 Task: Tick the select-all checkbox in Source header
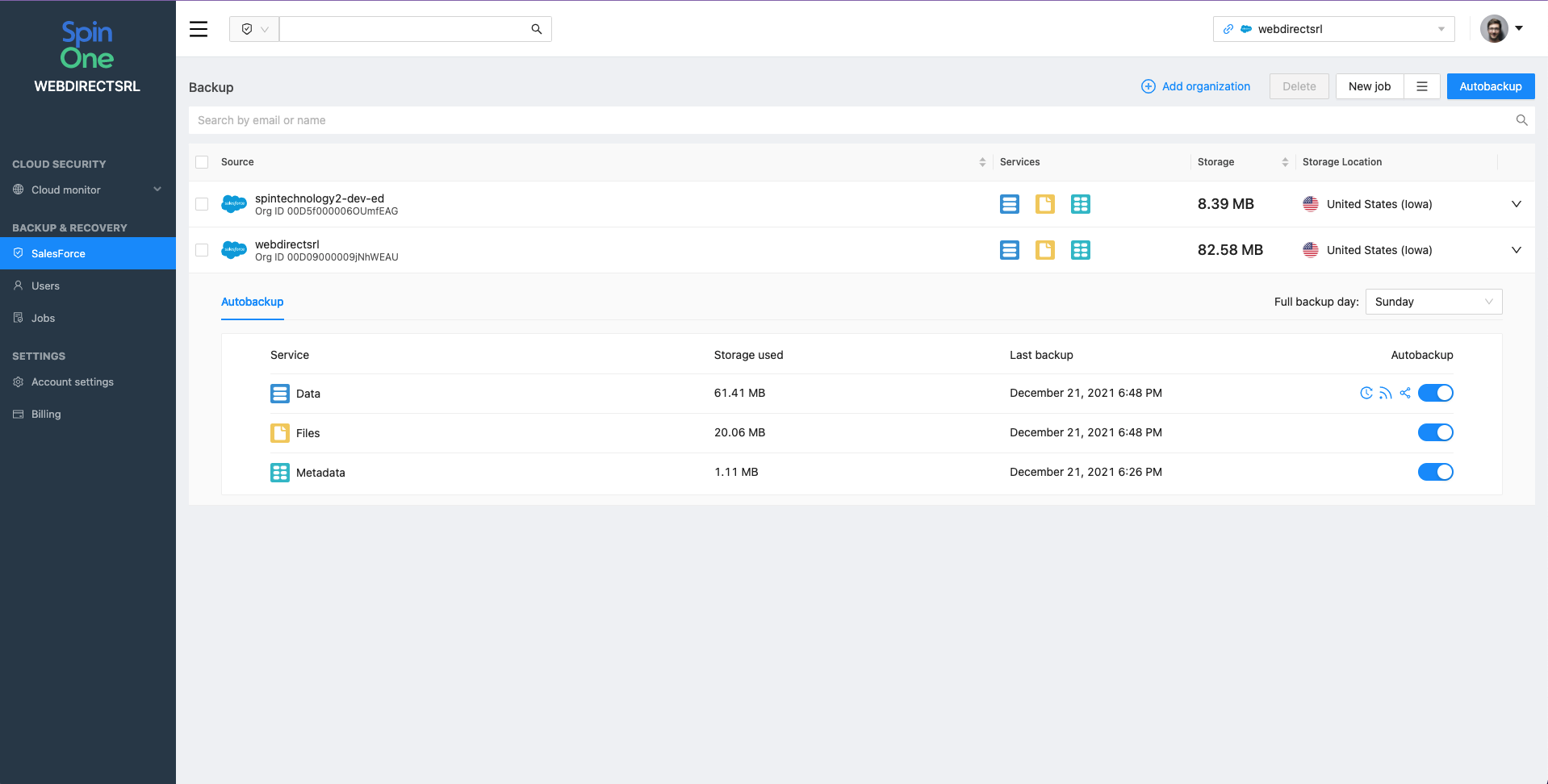(202, 162)
